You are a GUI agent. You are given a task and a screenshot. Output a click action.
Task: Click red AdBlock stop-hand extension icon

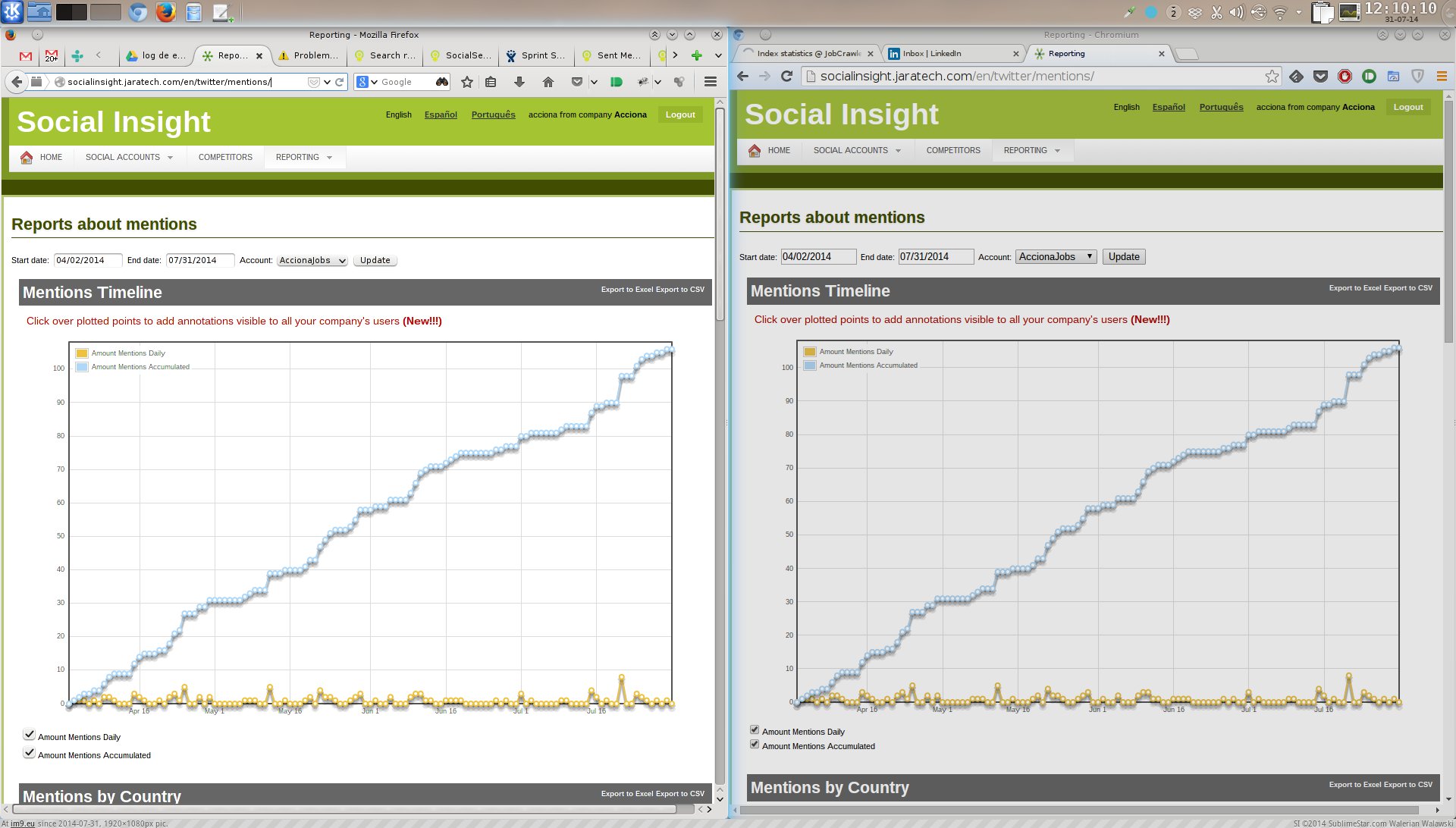(x=1345, y=76)
